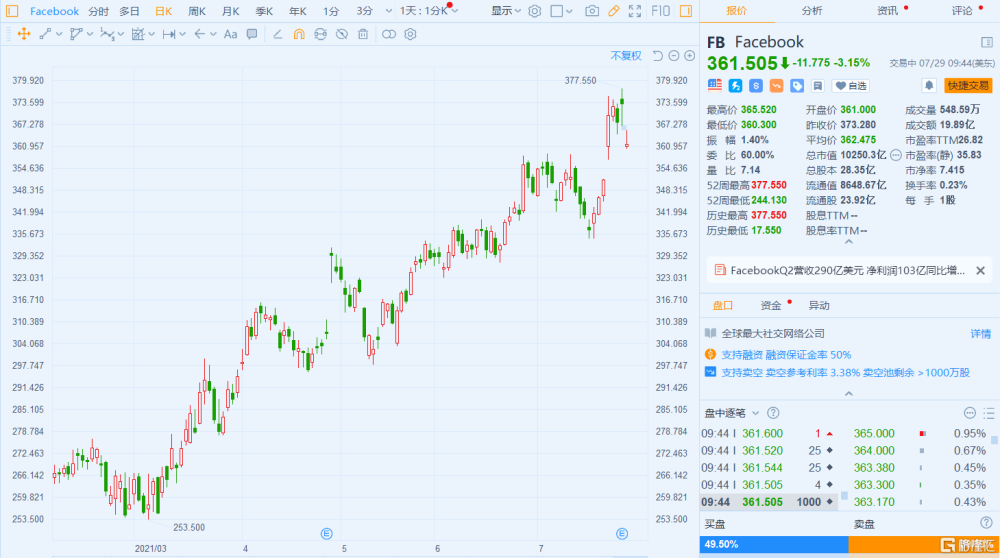Set a price alert with bell icon
Image resolution: width=1000 pixels, height=558 pixels.
[x=929, y=85]
